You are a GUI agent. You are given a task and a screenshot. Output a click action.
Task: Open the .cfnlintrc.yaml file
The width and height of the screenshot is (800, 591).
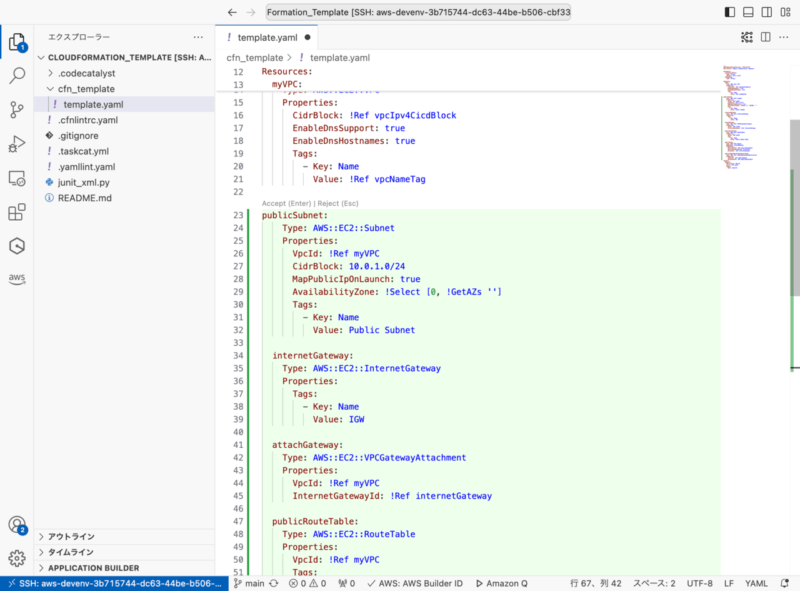[124, 120]
